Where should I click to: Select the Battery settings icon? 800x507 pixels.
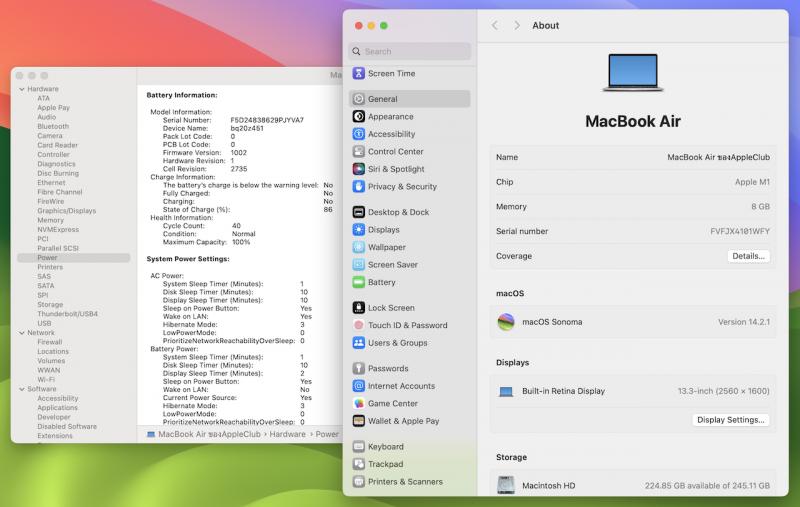pyautogui.click(x=359, y=282)
